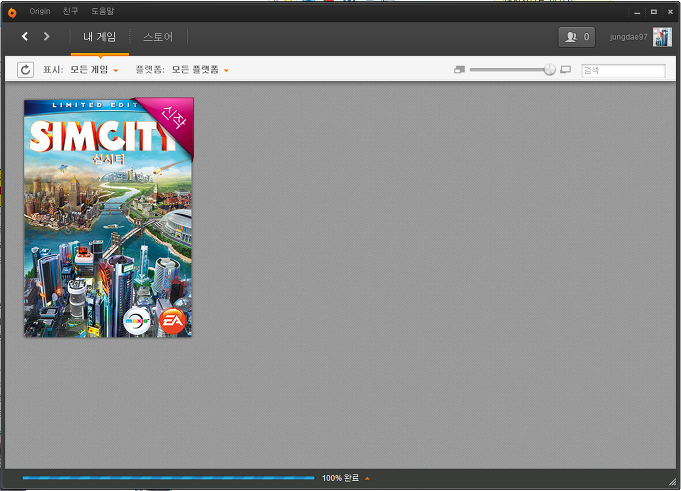681x491 pixels.
Task: Expand the 모든 플랫폼 platform filter
Action: 200,69
